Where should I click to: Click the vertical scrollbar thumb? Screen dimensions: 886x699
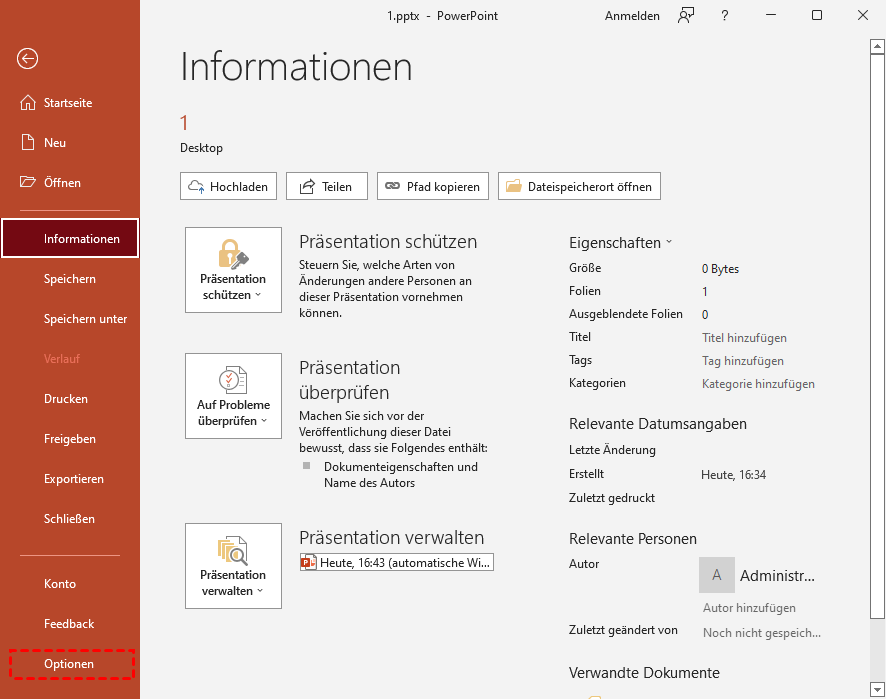point(877,336)
